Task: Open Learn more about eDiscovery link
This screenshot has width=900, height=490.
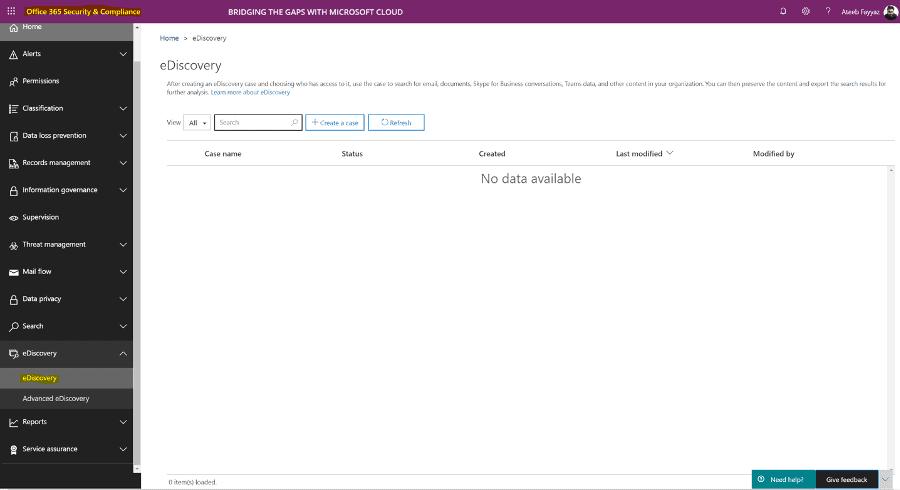Action: click(x=250, y=92)
